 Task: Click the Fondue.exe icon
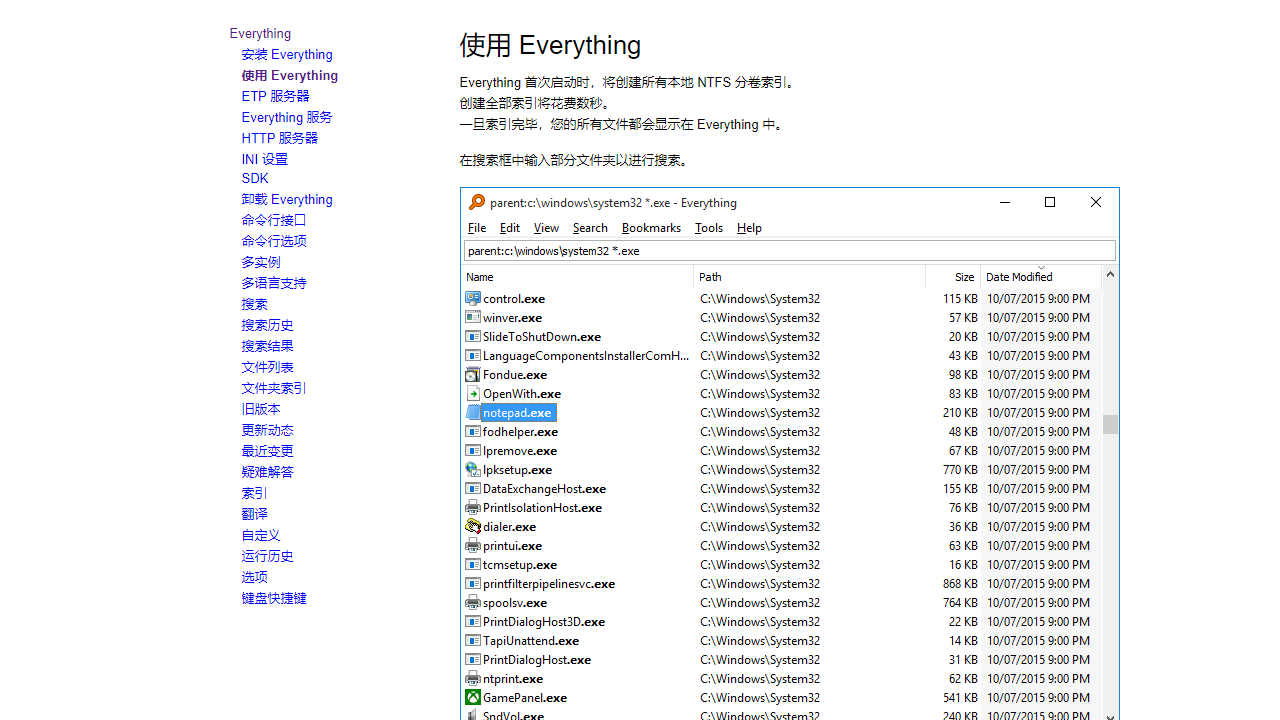coord(473,374)
